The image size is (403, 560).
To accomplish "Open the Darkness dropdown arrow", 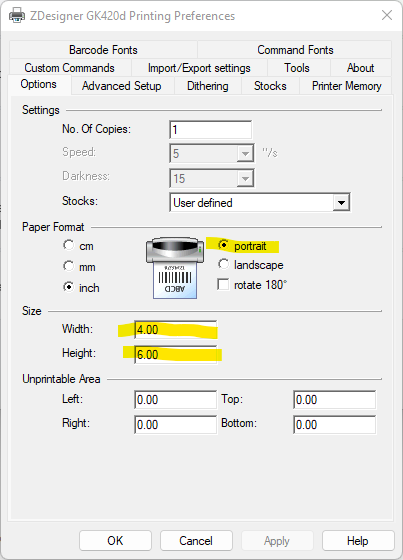I will (245, 178).
